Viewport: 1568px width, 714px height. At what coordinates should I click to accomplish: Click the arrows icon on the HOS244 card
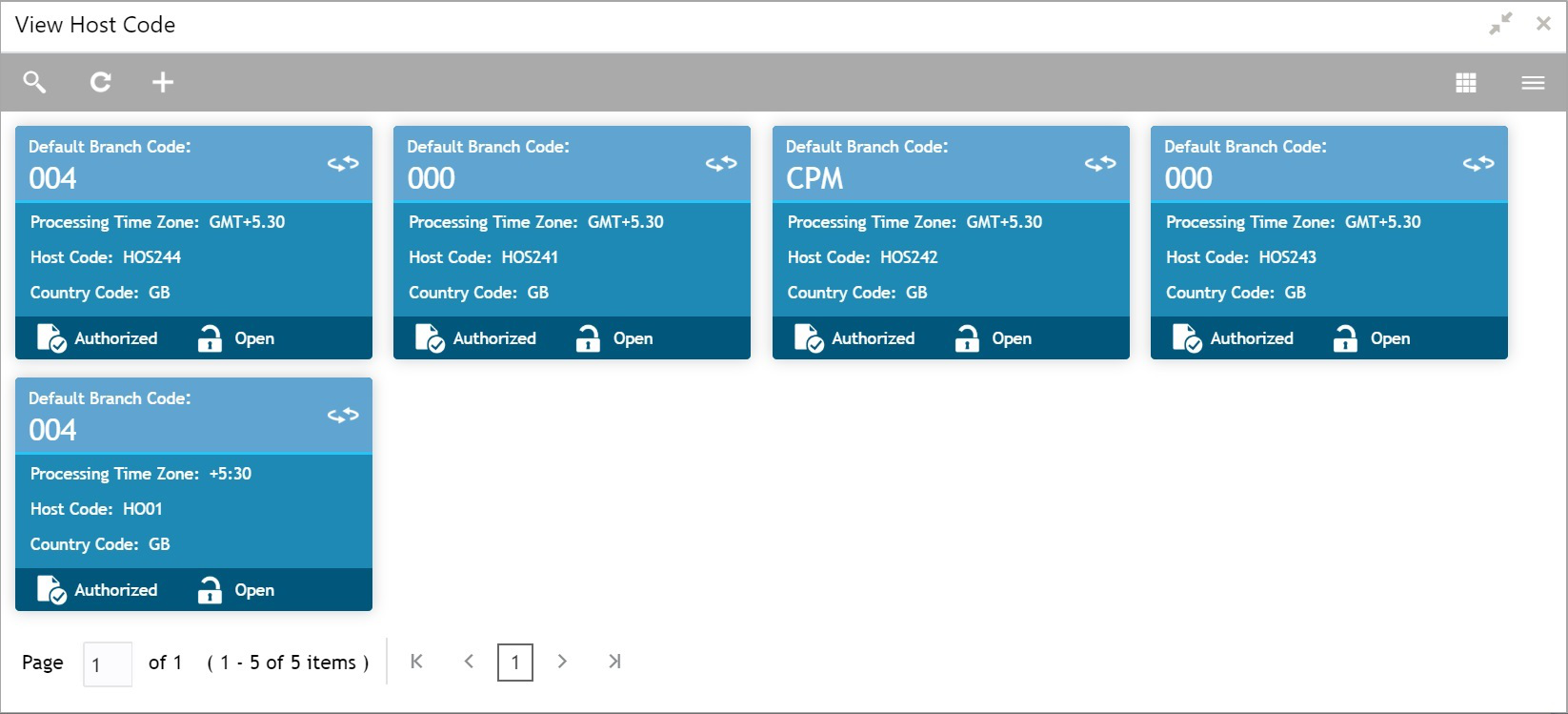tap(343, 164)
